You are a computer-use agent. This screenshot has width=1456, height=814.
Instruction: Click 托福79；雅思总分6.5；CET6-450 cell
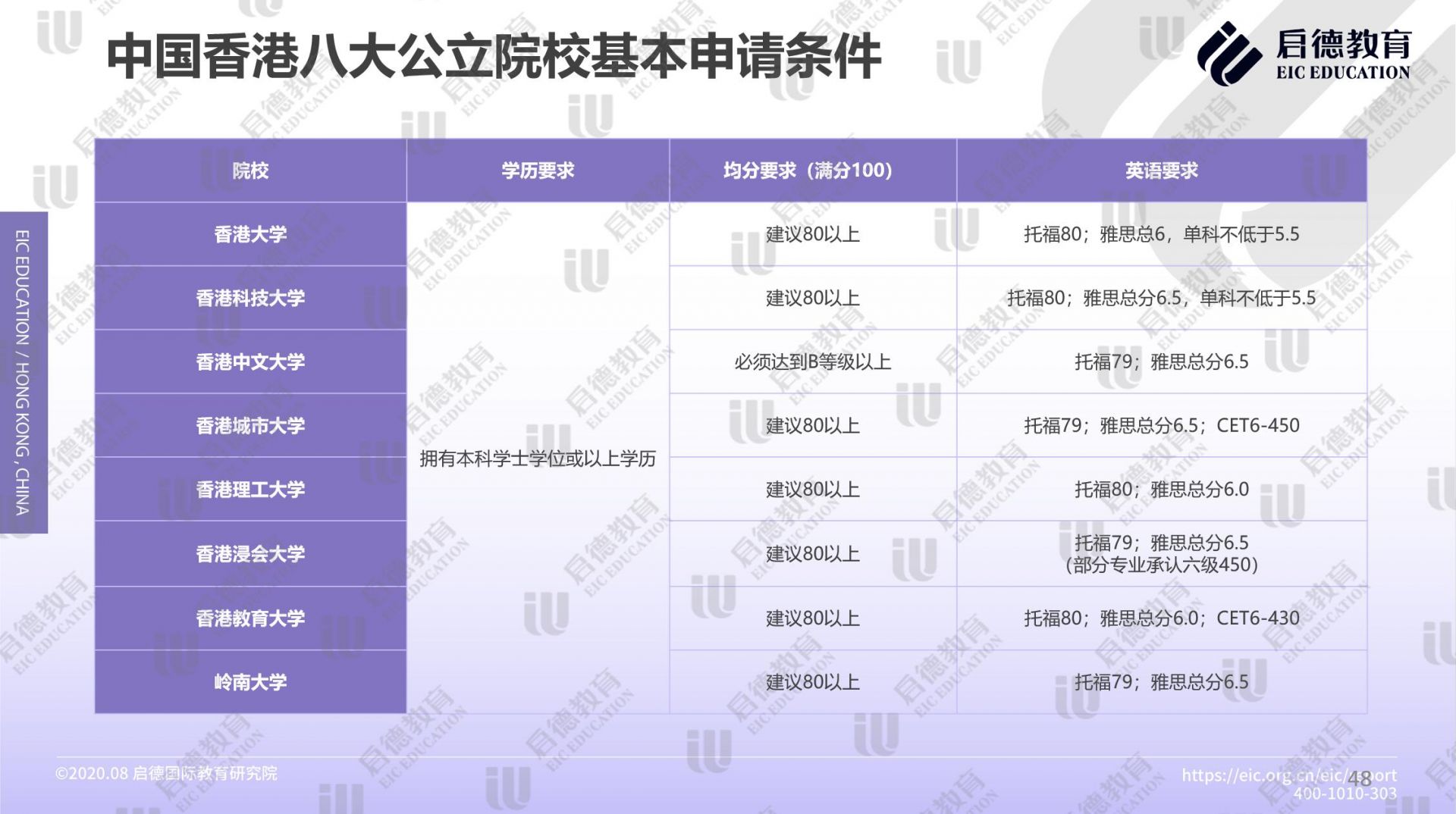1162,425
